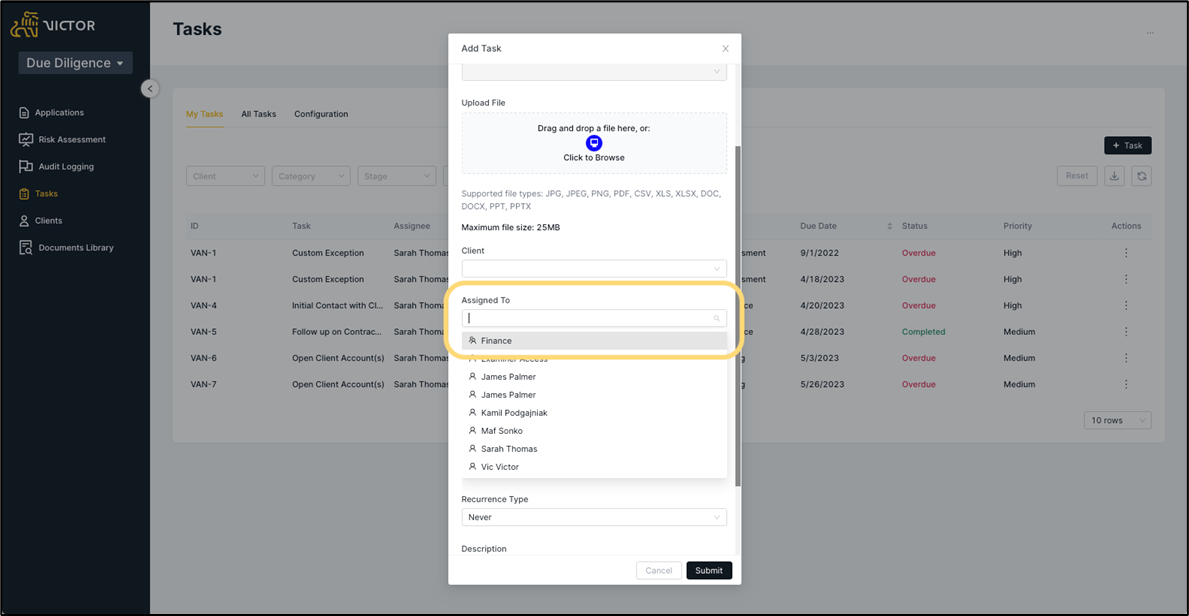
Task: Select Vic Victor as assignee
Action: (x=594, y=467)
